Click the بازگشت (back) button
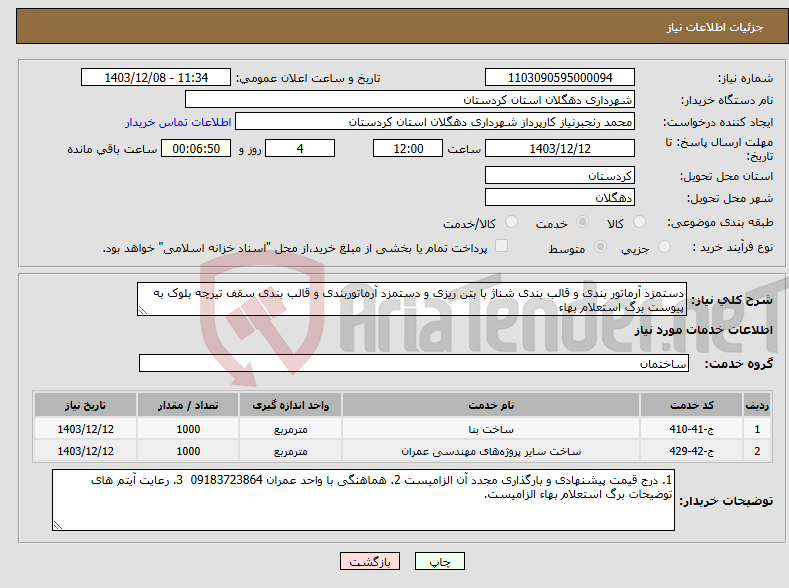Screen dimensions: 789x588 (370, 561)
